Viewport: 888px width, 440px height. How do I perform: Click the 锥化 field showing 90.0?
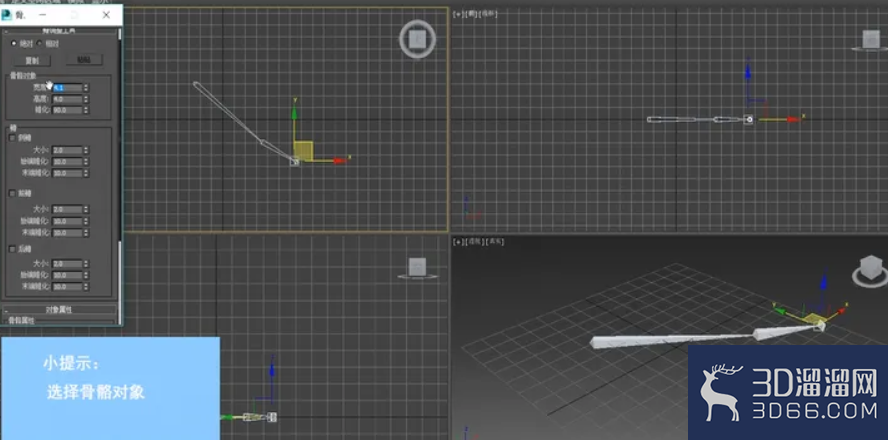pyautogui.click(x=67, y=110)
